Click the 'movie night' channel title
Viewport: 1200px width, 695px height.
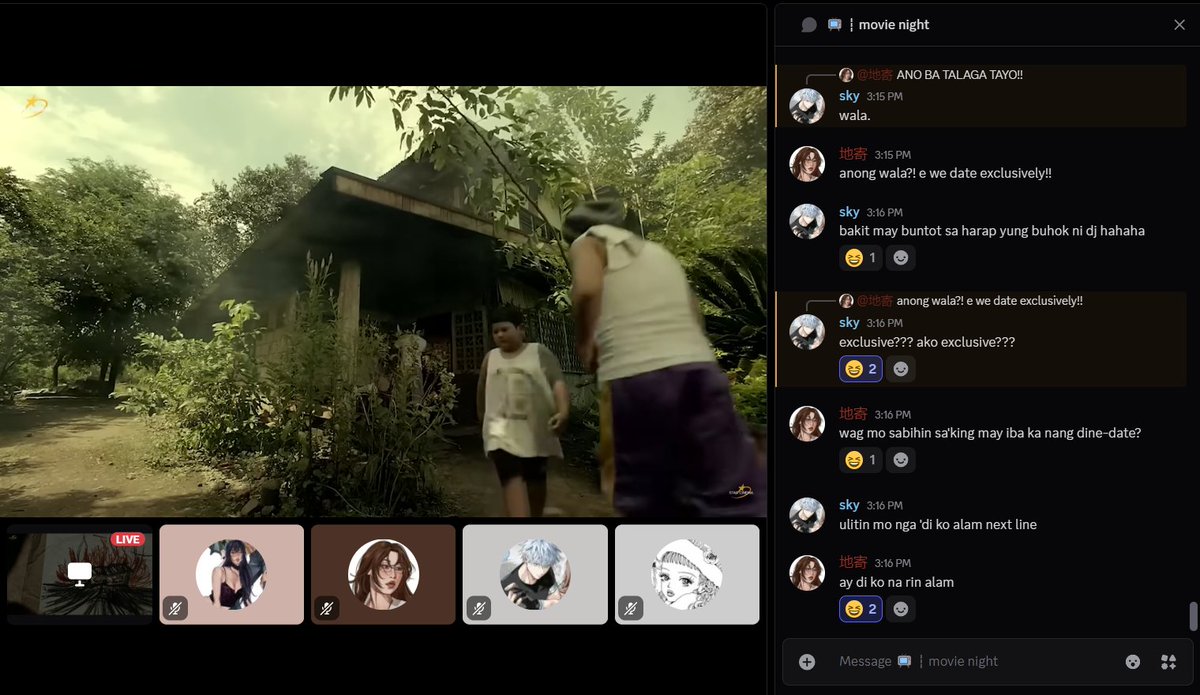pyautogui.click(x=894, y=25)
